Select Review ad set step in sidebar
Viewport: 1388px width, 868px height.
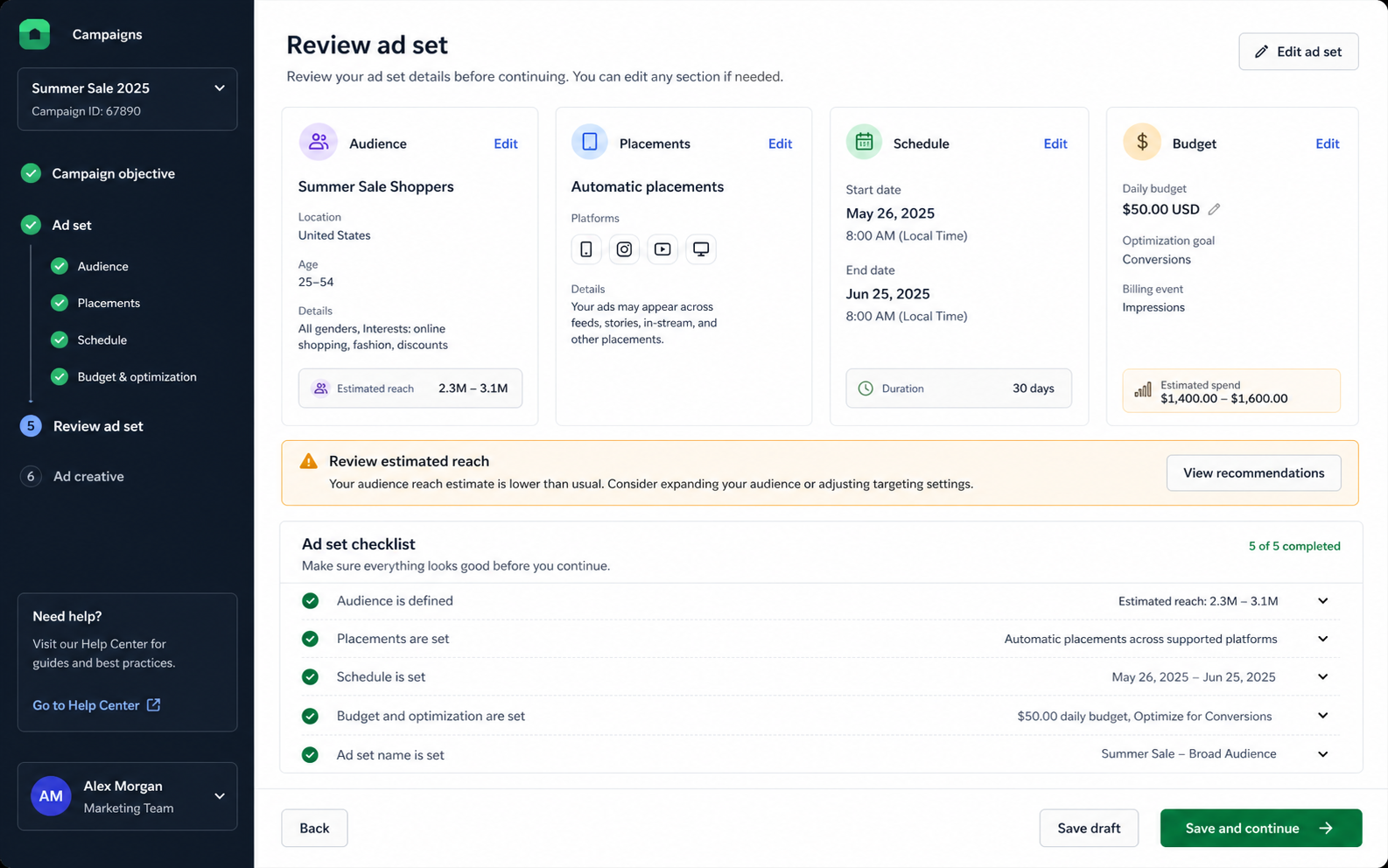coord(98,426)
